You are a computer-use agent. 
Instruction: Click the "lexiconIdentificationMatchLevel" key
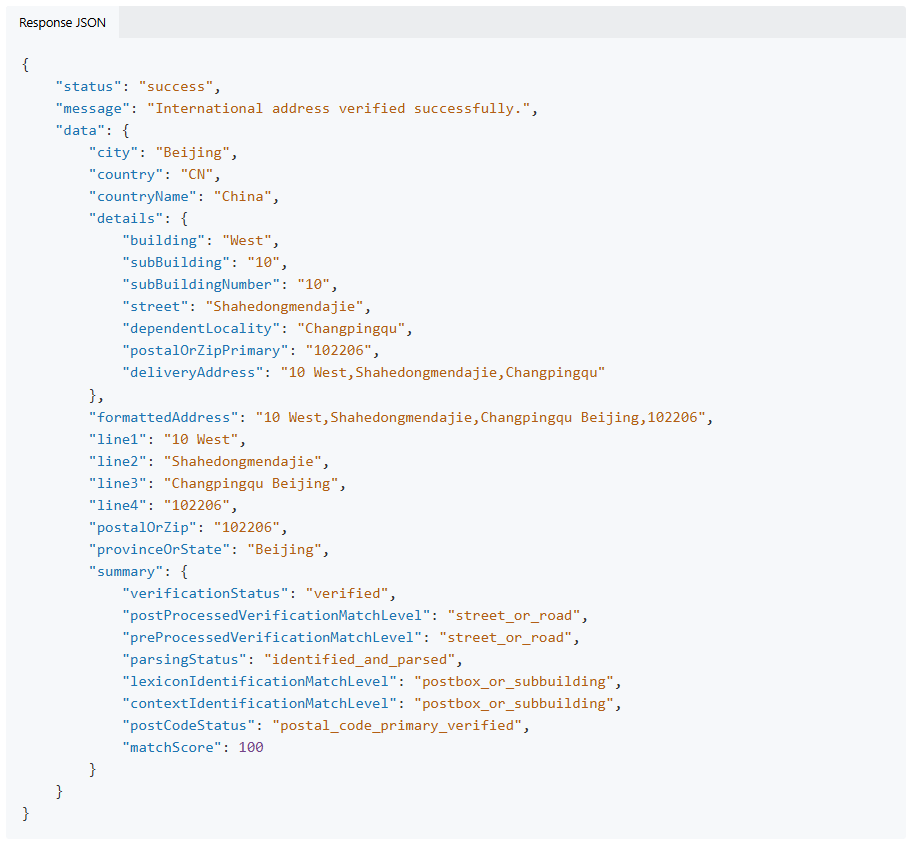tap(259, 681)
